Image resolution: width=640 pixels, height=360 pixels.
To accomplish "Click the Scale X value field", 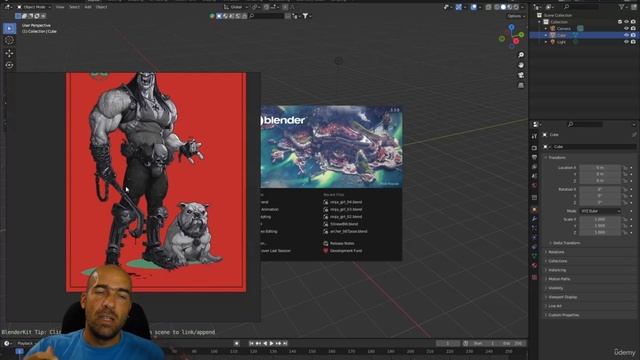I will pyautogui.click(x=600, y=219).
